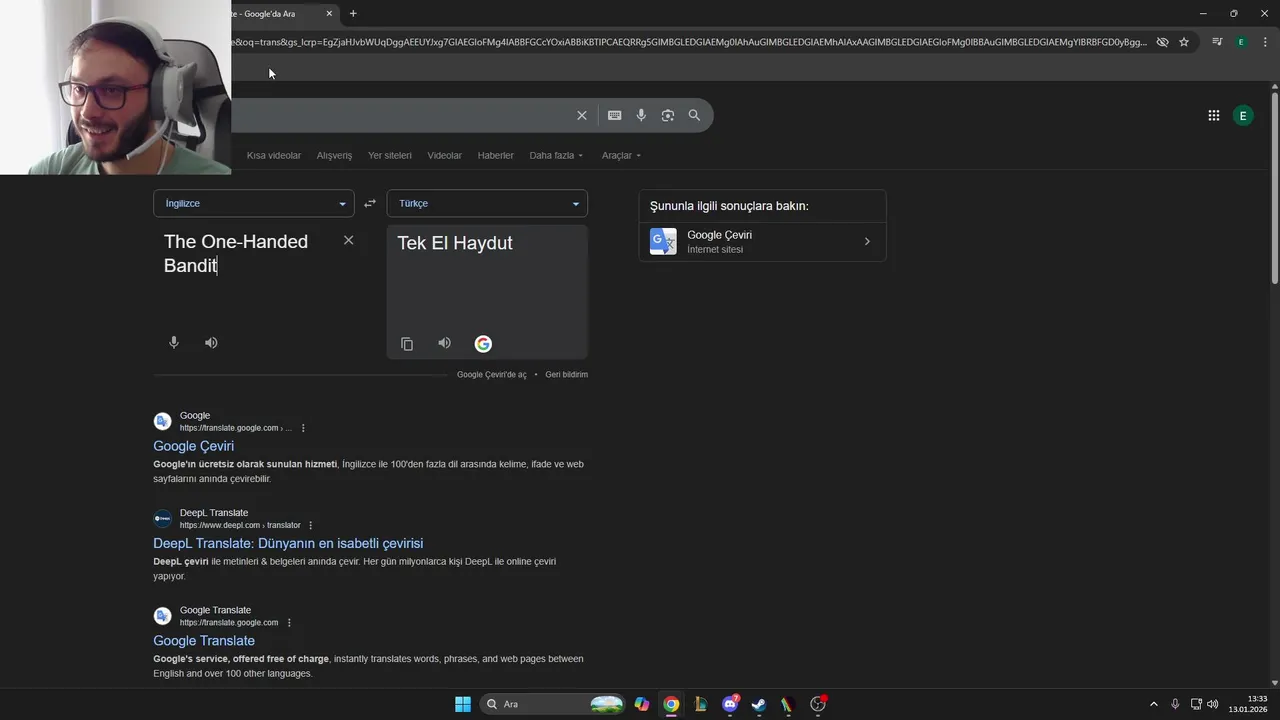Open Chrome profile button in toolbar

[1241, 42]
